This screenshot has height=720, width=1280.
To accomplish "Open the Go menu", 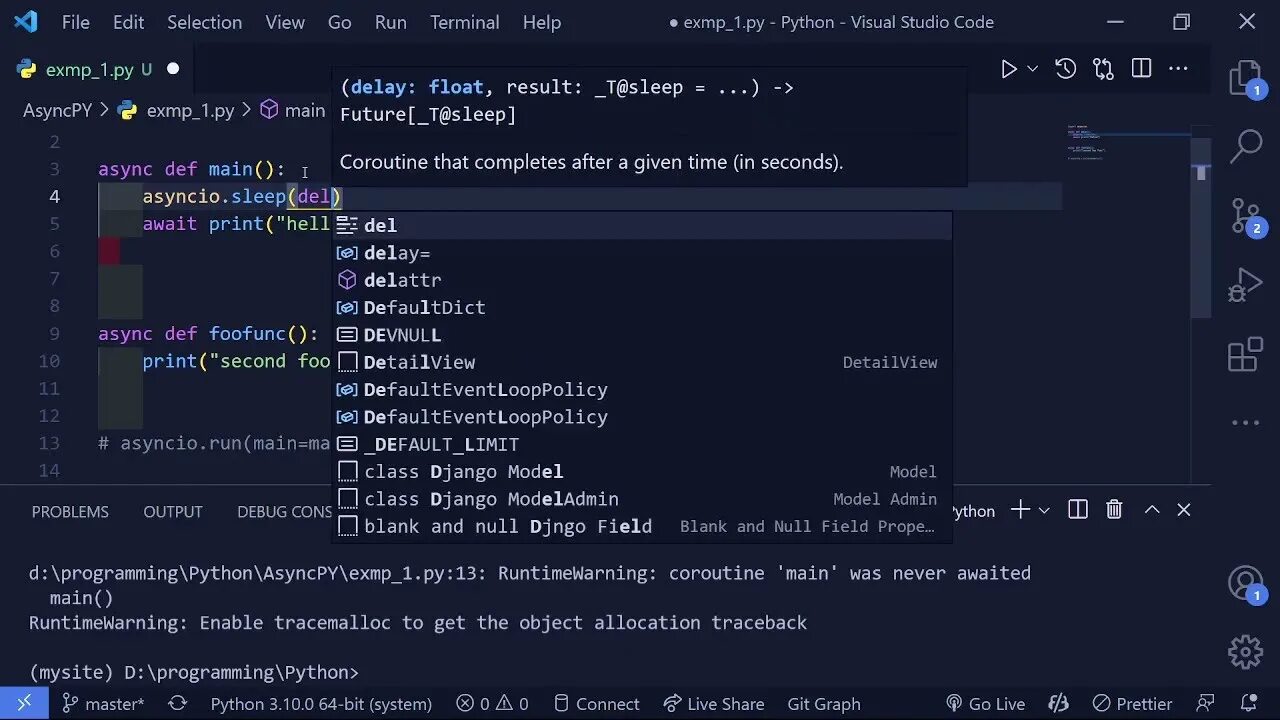I will pos(340,22).
